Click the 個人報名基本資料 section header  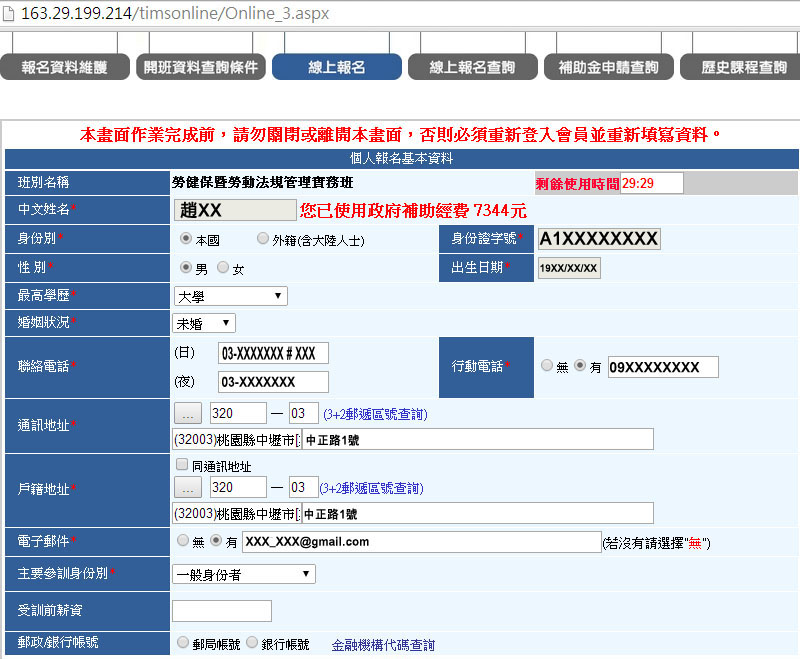click(402, 159)
